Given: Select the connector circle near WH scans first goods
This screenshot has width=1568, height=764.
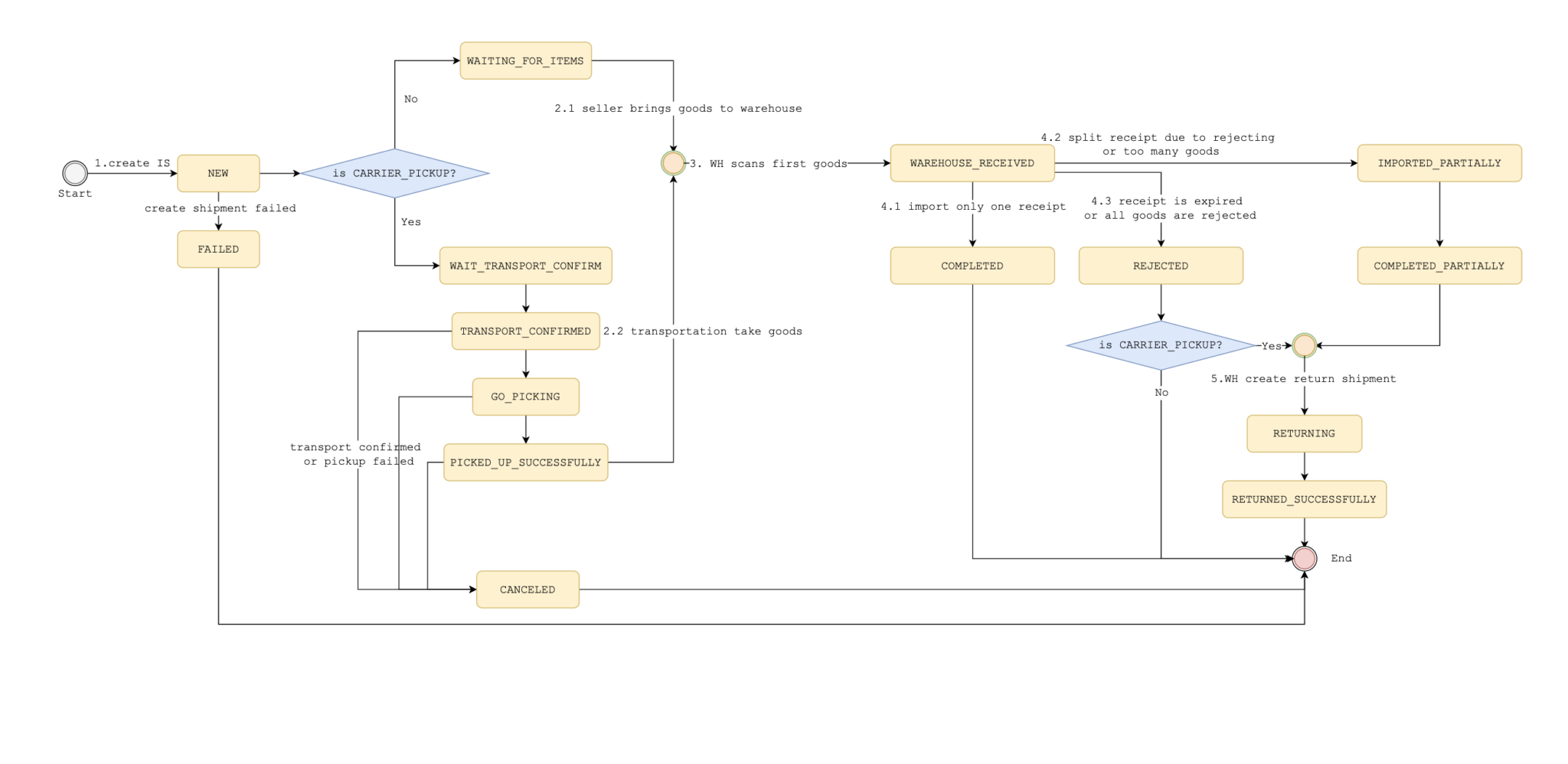Looking at the screenshot, I should (672, 163).
